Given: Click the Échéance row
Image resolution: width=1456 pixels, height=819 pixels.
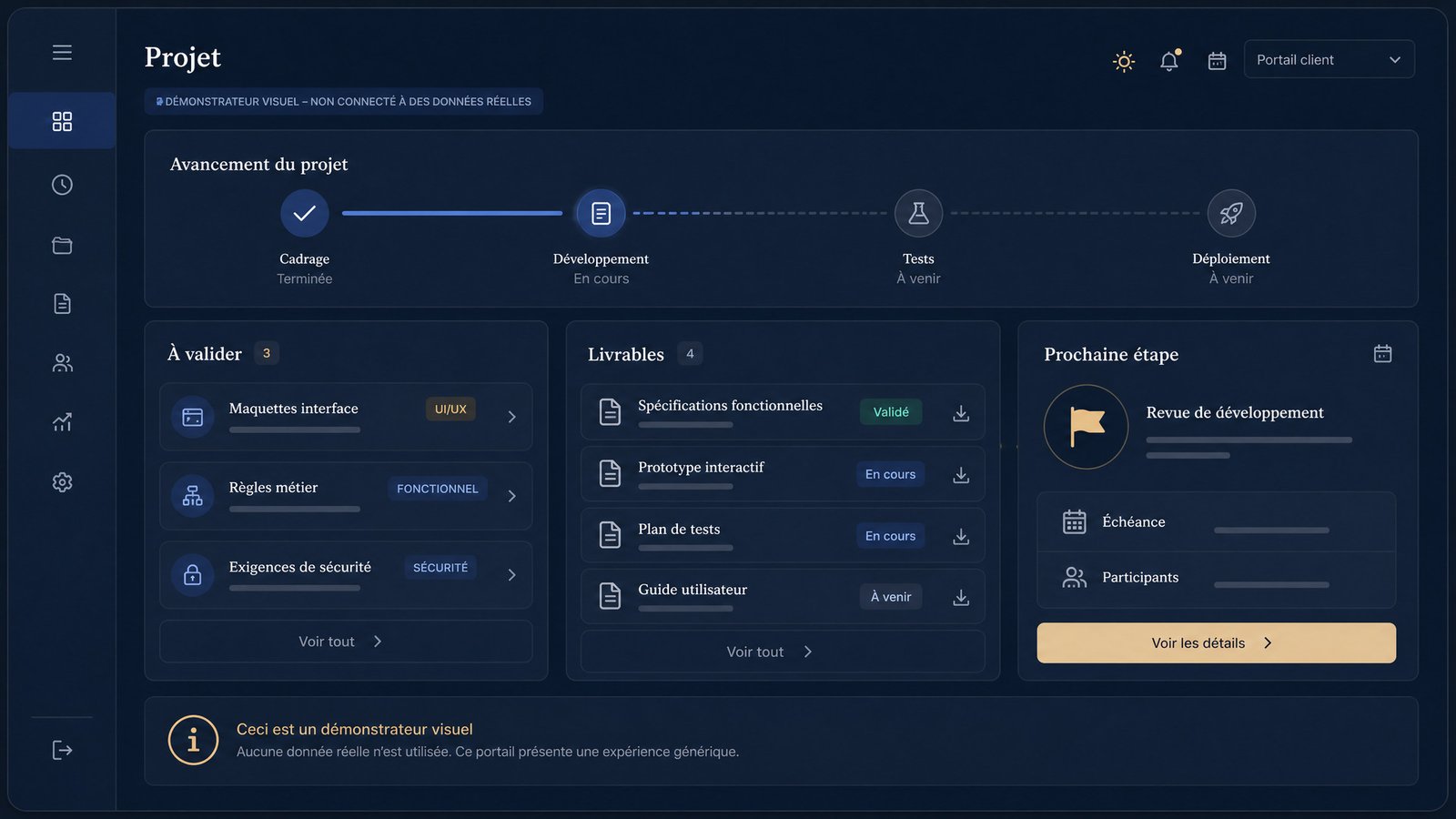Looking at the screenshot, I should pos(1216,522).
